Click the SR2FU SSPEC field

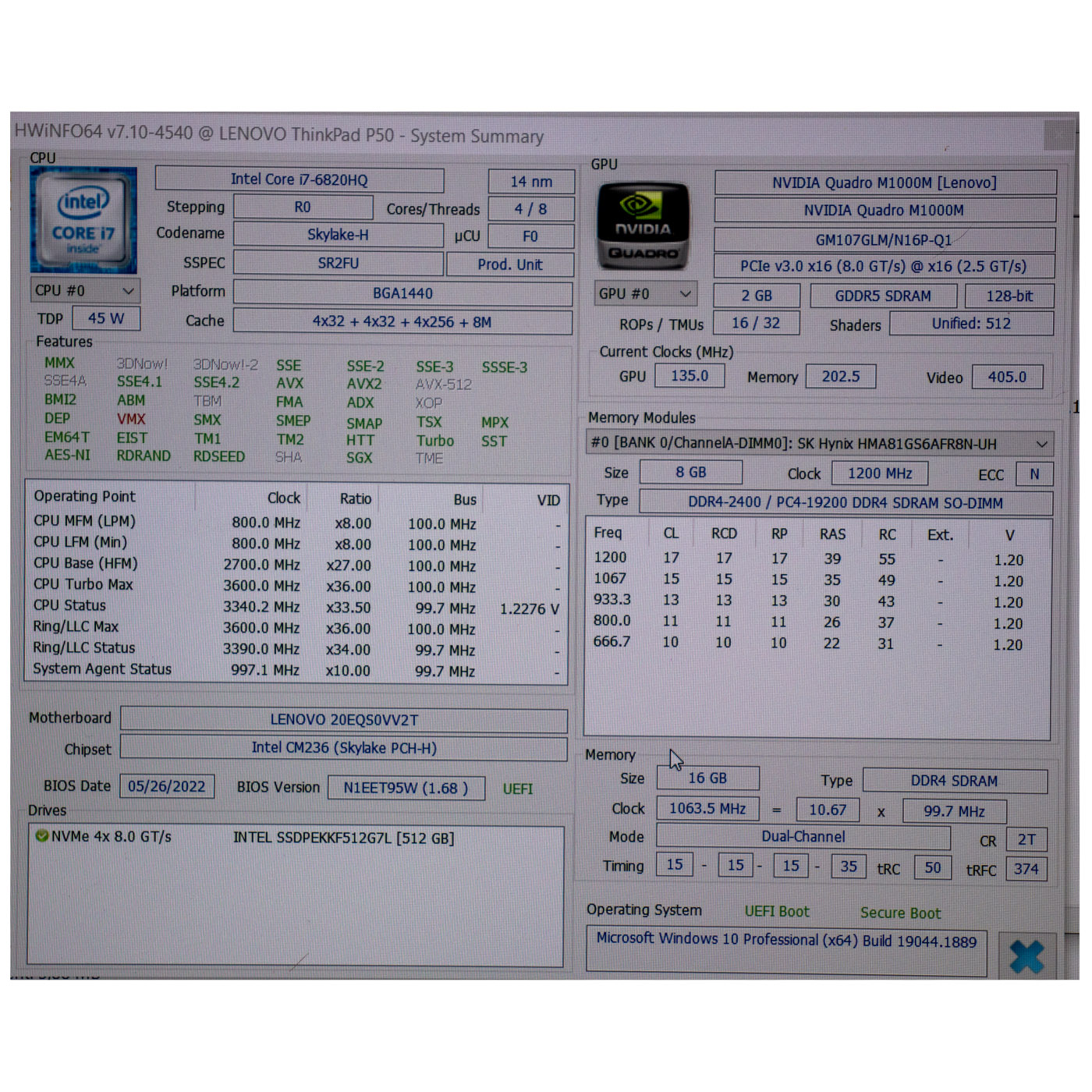tap(338, 264)
